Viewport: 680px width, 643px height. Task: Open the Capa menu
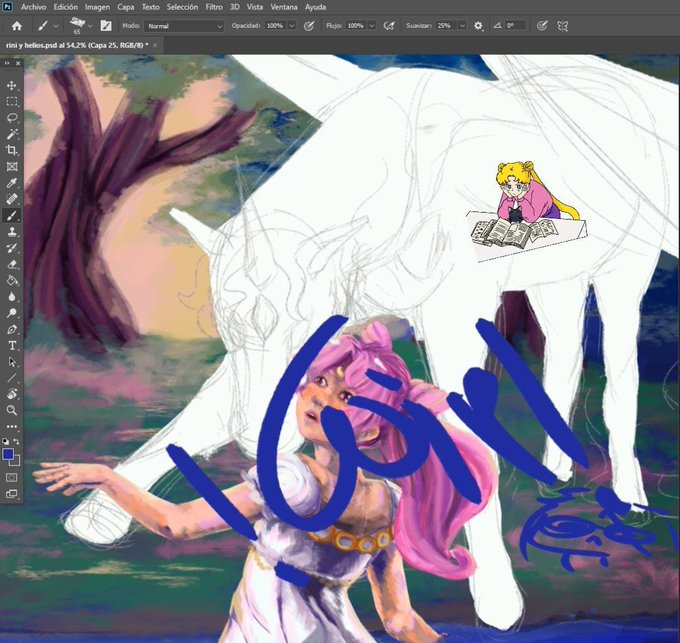click(126, 7)
